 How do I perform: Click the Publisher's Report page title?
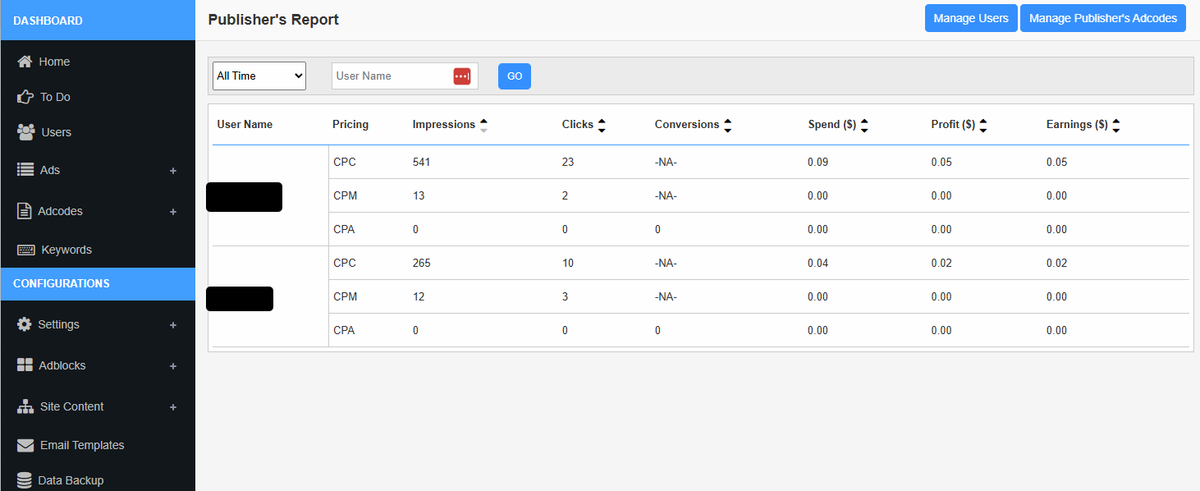(x=273, y=19)
